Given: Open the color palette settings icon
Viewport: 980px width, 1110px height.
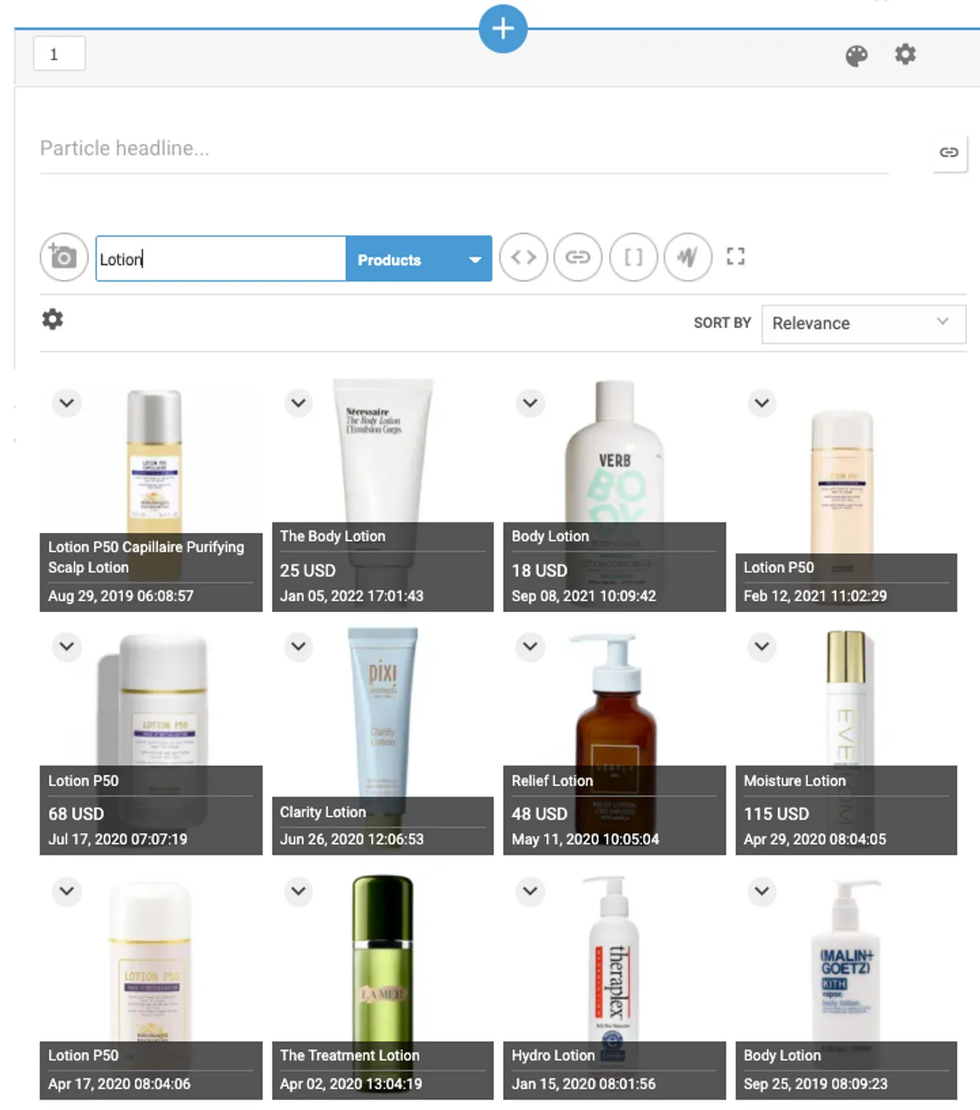Looking at the screenshot, I should point(858,55).
